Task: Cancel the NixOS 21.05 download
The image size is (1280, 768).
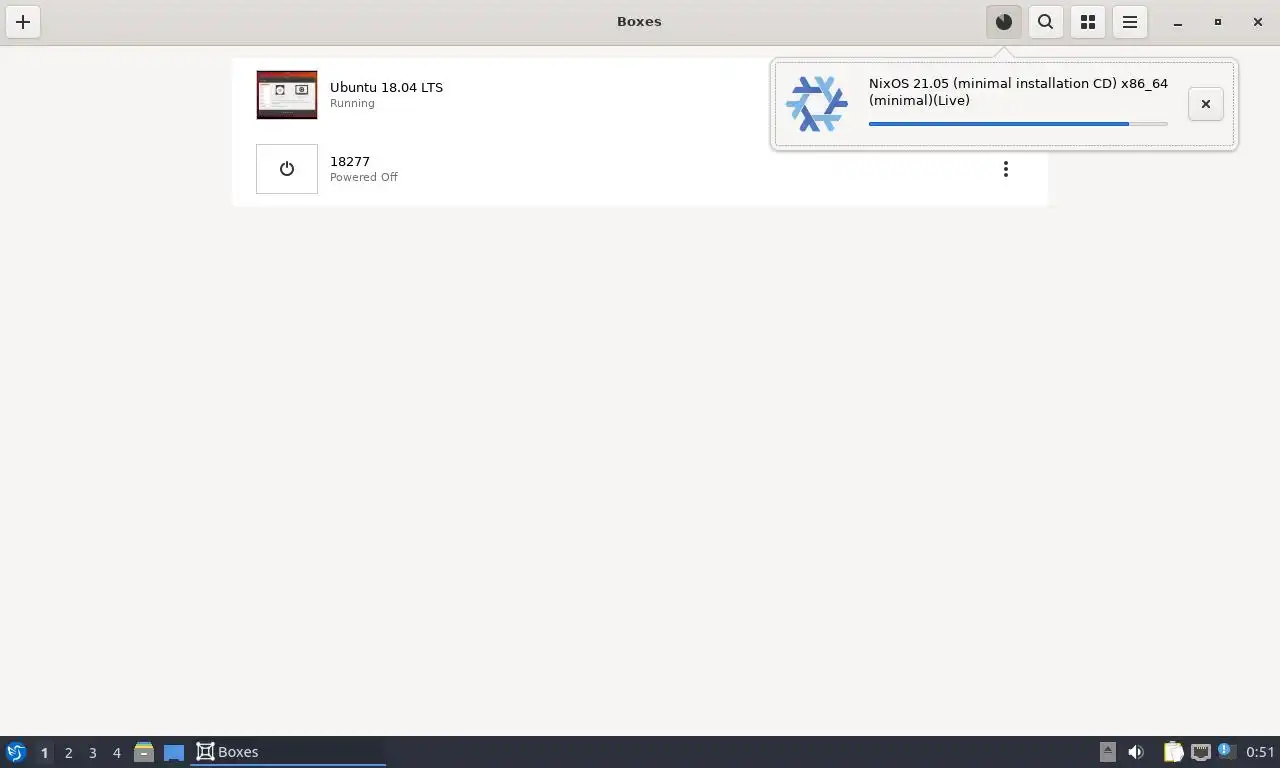Action: (1206, 104)
